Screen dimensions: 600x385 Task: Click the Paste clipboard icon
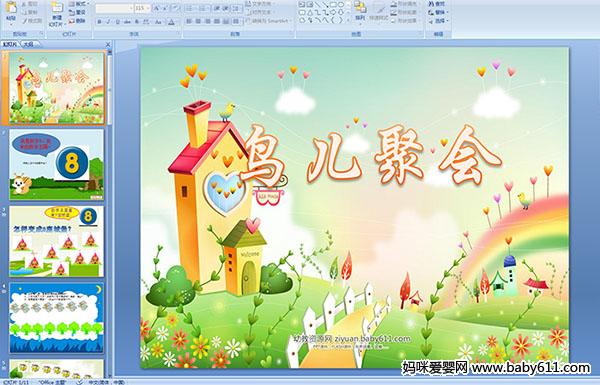[11, 8]
